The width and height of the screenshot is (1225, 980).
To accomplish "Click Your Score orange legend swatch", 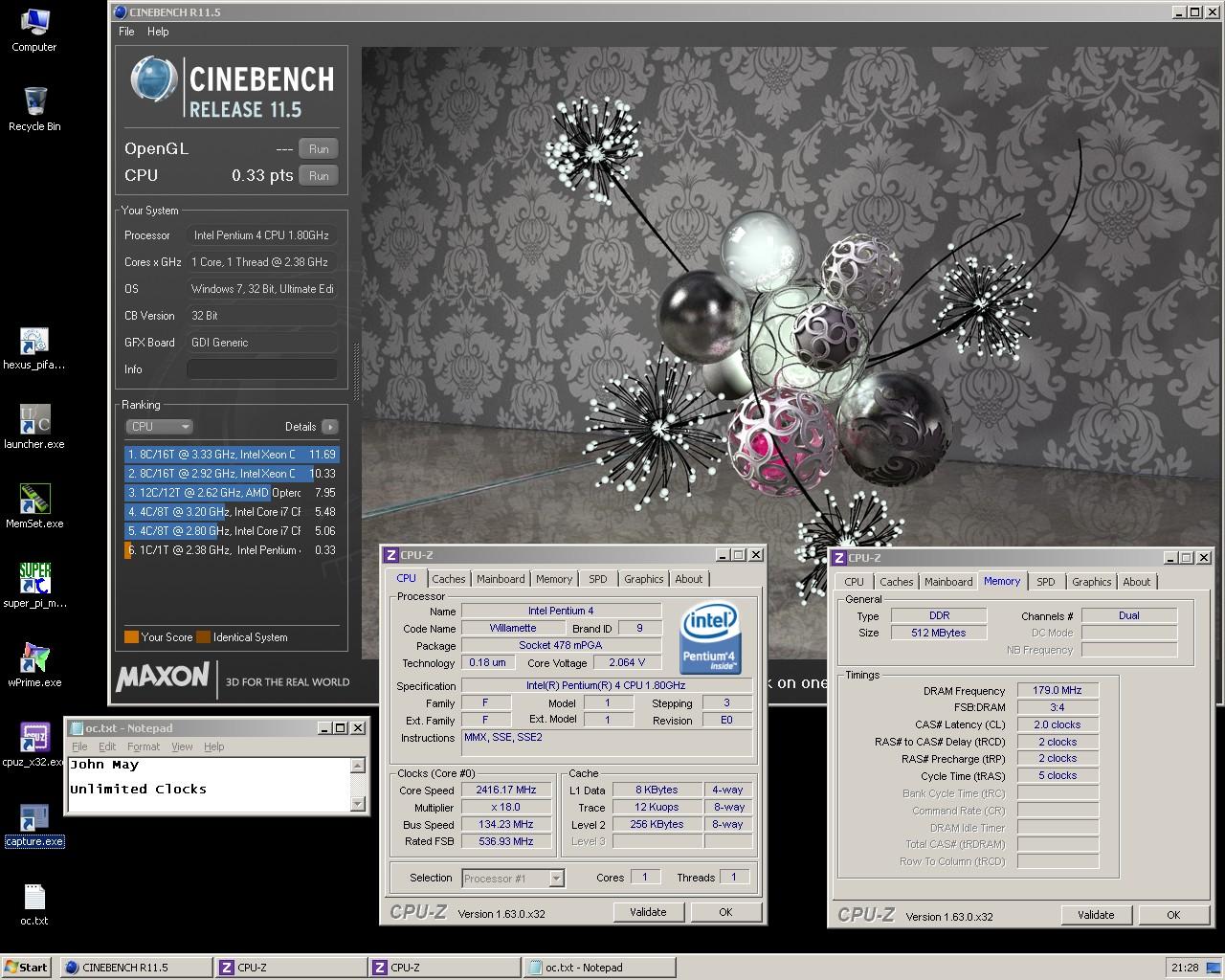I will 131,637.
